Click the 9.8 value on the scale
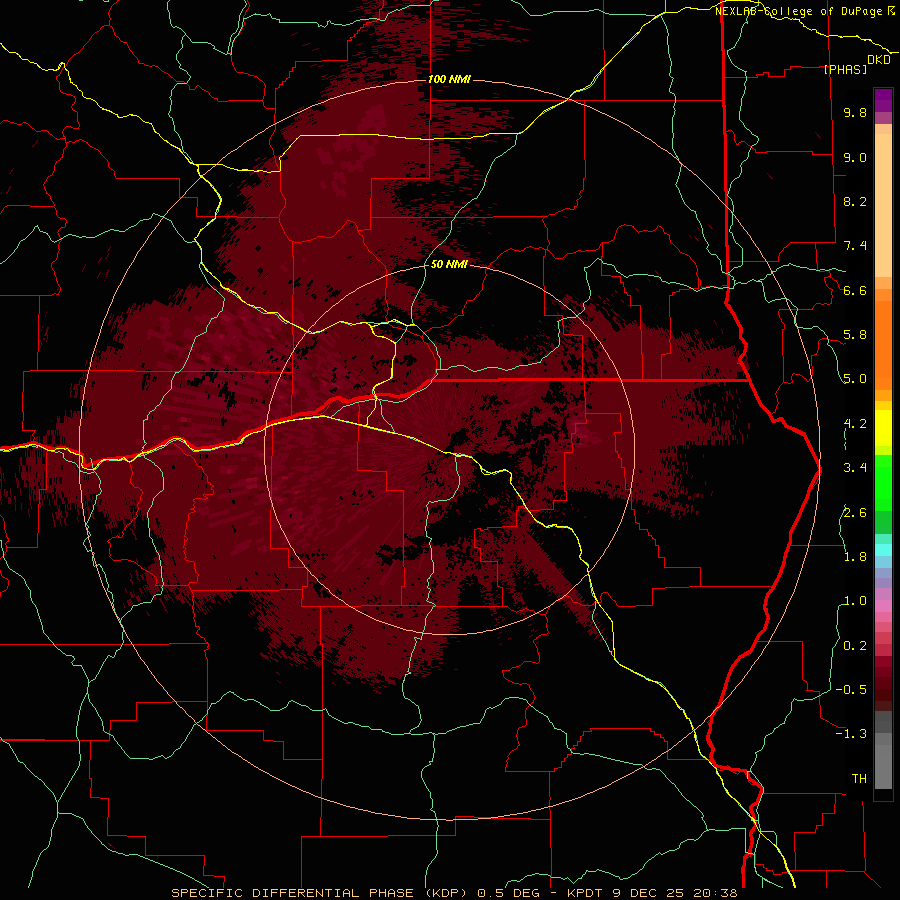The image size is (900, 900). [x=855, y=112]
